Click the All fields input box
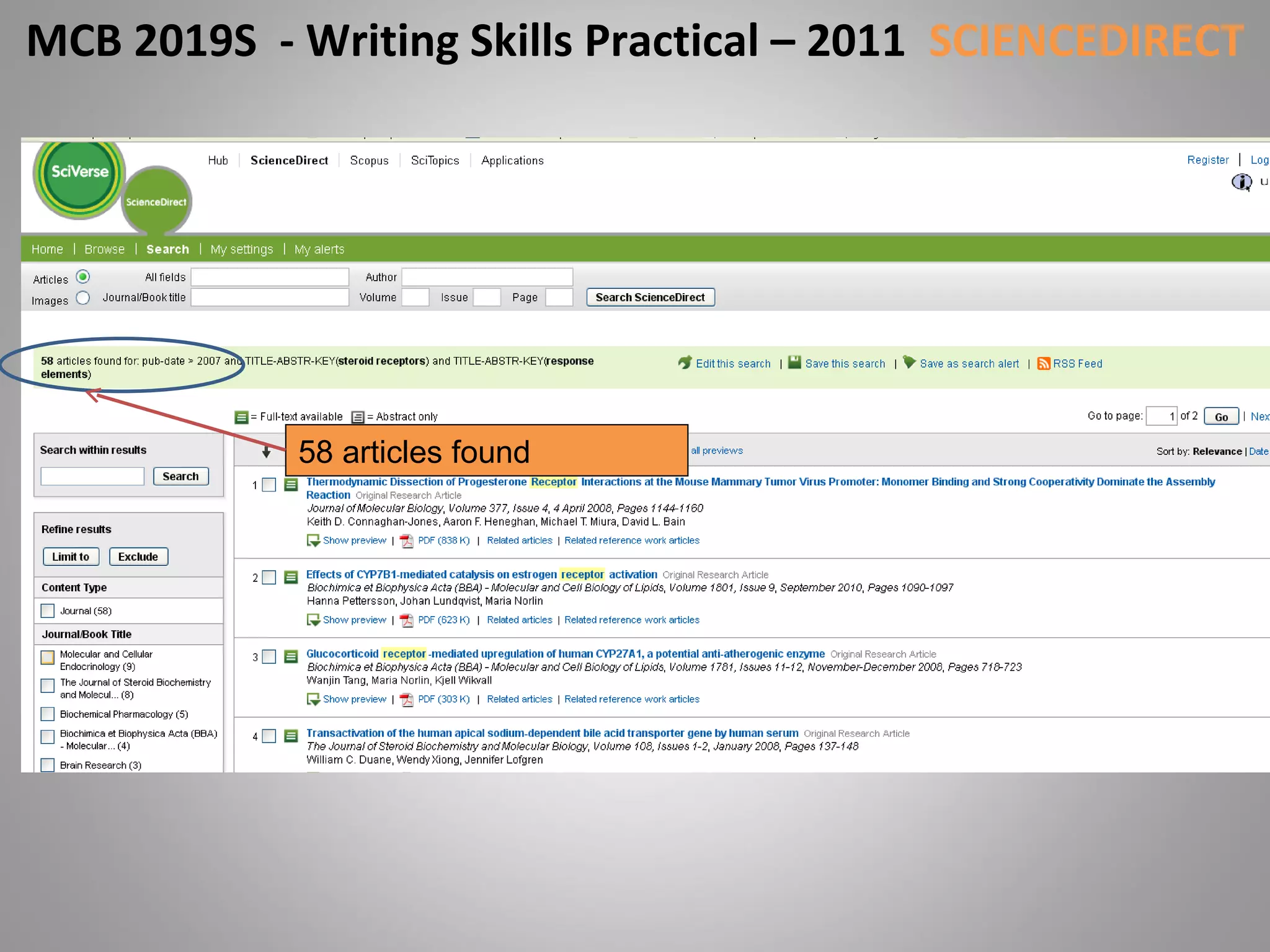The height and width of the screenshot is (952, 1270). pos(270,276)
